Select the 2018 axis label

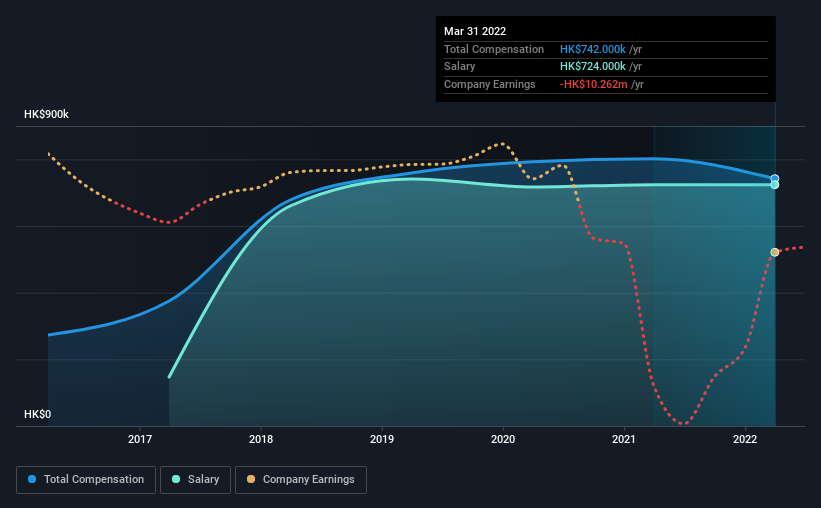261,439
